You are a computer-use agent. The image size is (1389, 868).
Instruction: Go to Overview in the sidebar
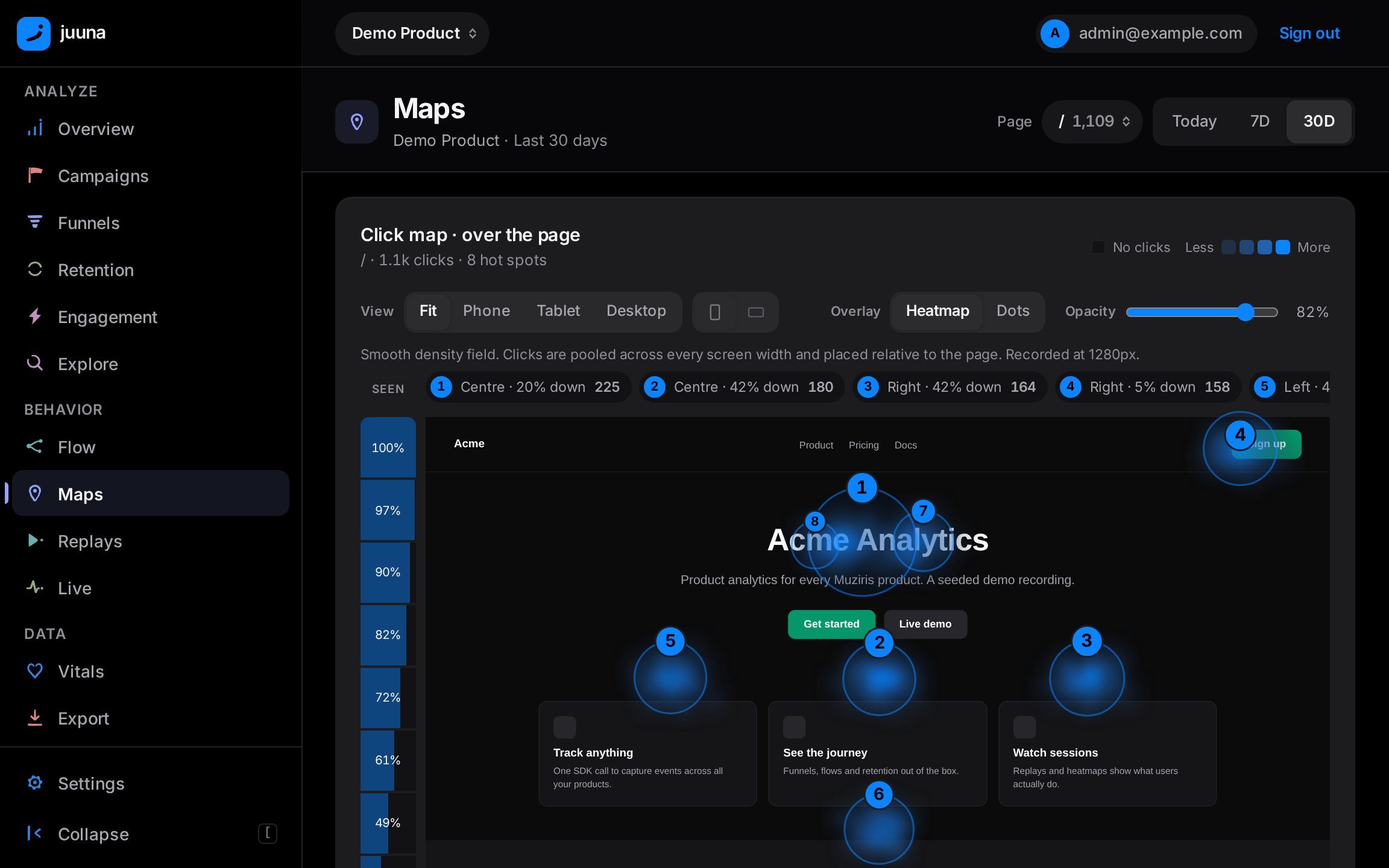(150, 129)
